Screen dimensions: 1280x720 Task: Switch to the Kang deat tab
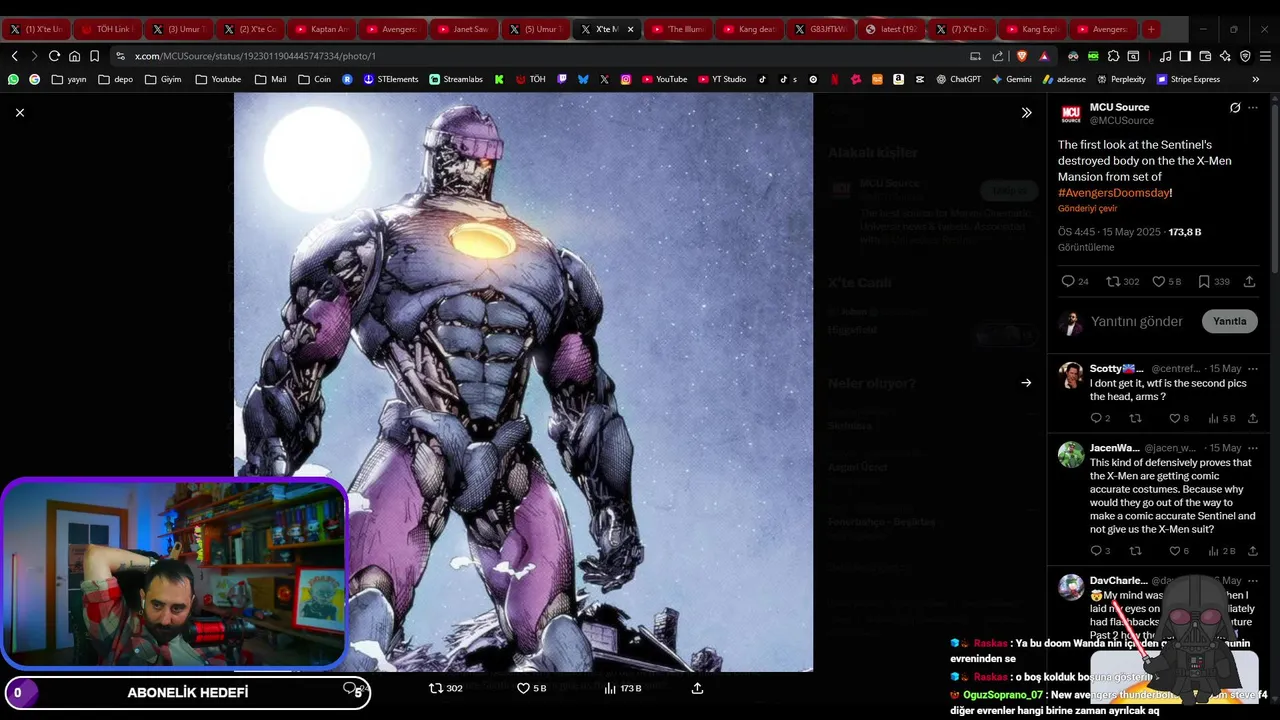[749, 29]
